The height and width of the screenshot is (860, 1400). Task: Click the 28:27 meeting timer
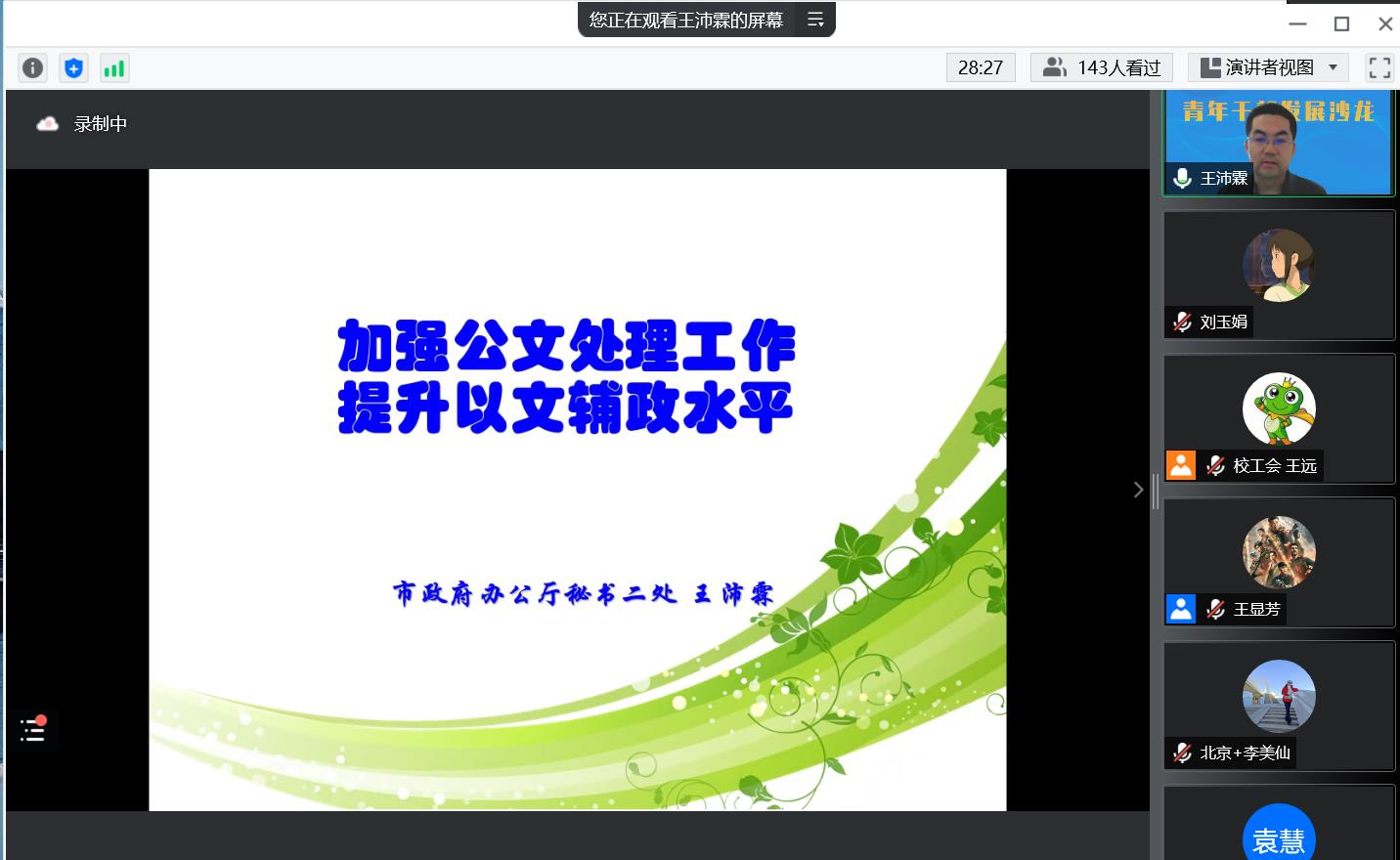981,67
